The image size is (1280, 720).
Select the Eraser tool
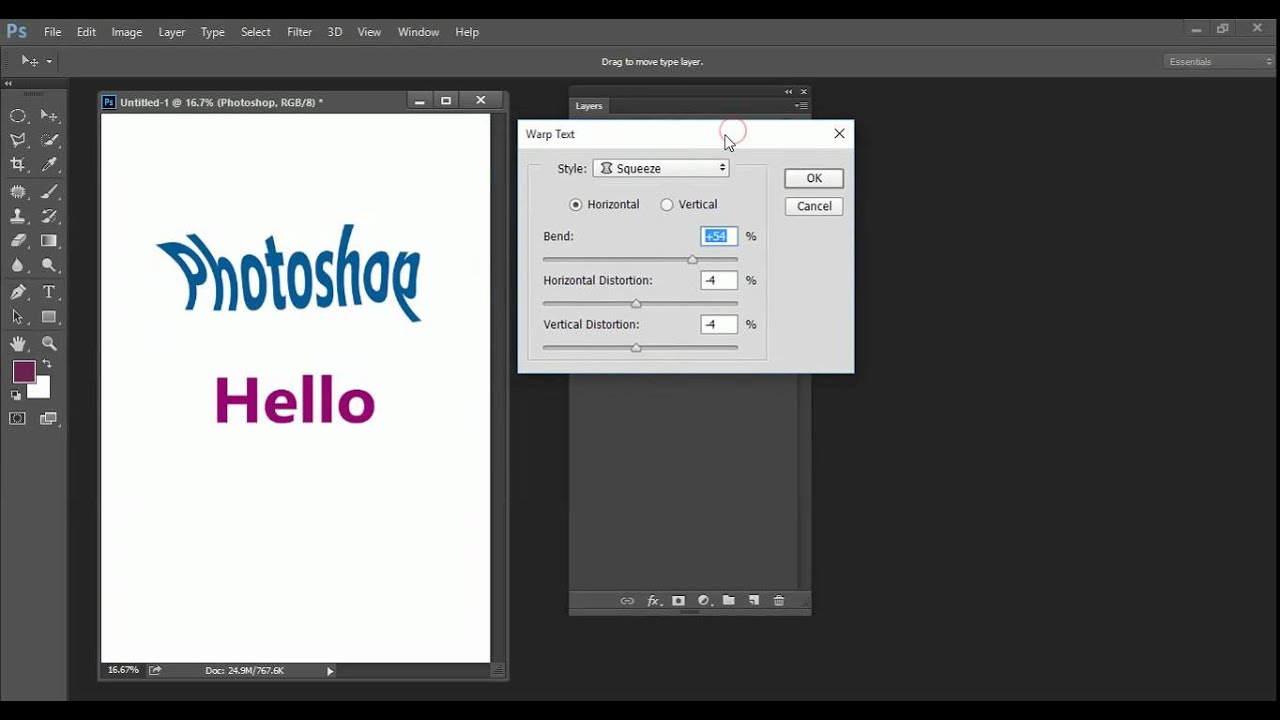pos(18,241)
